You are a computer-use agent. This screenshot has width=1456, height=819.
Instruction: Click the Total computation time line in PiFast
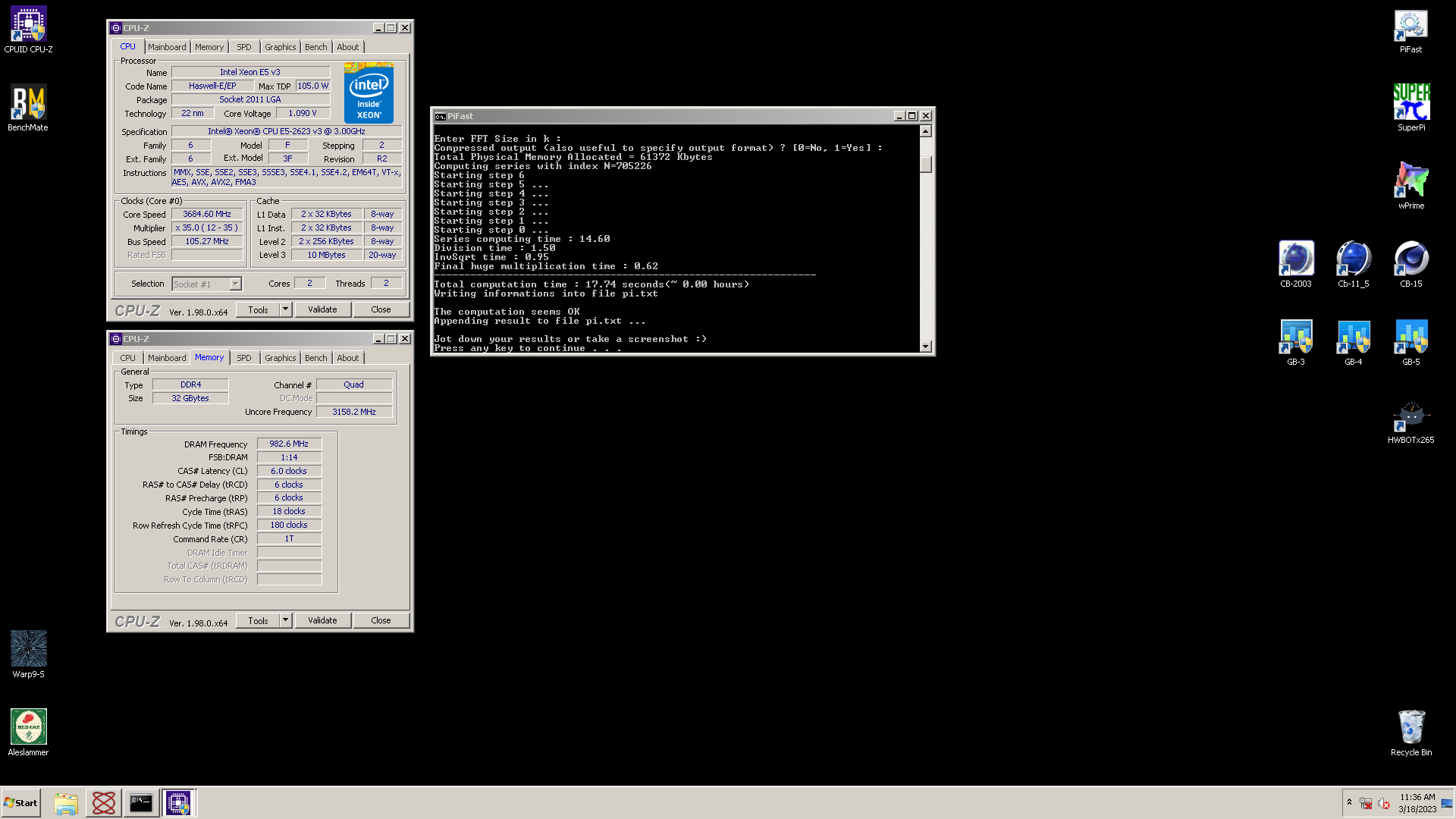click(x=591, y=284)
